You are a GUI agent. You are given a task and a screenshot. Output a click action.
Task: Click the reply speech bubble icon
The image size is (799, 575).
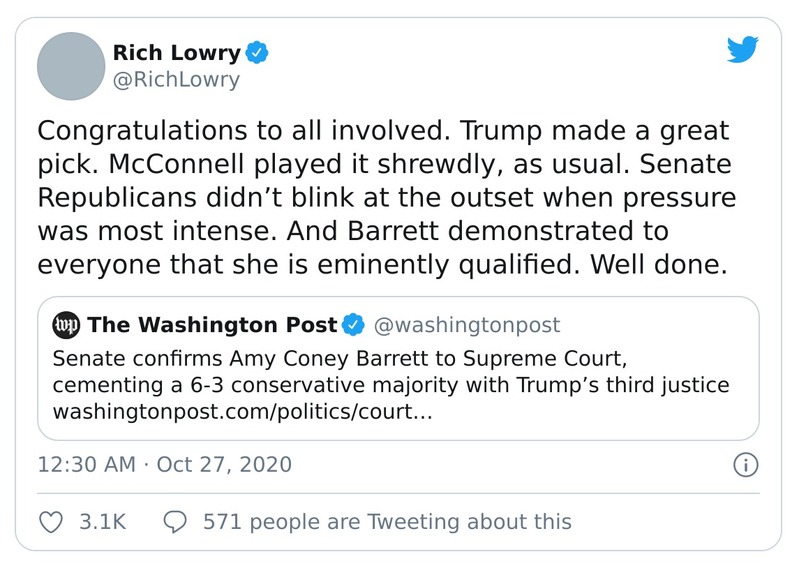pyautogui.click(x=175, y=522)
